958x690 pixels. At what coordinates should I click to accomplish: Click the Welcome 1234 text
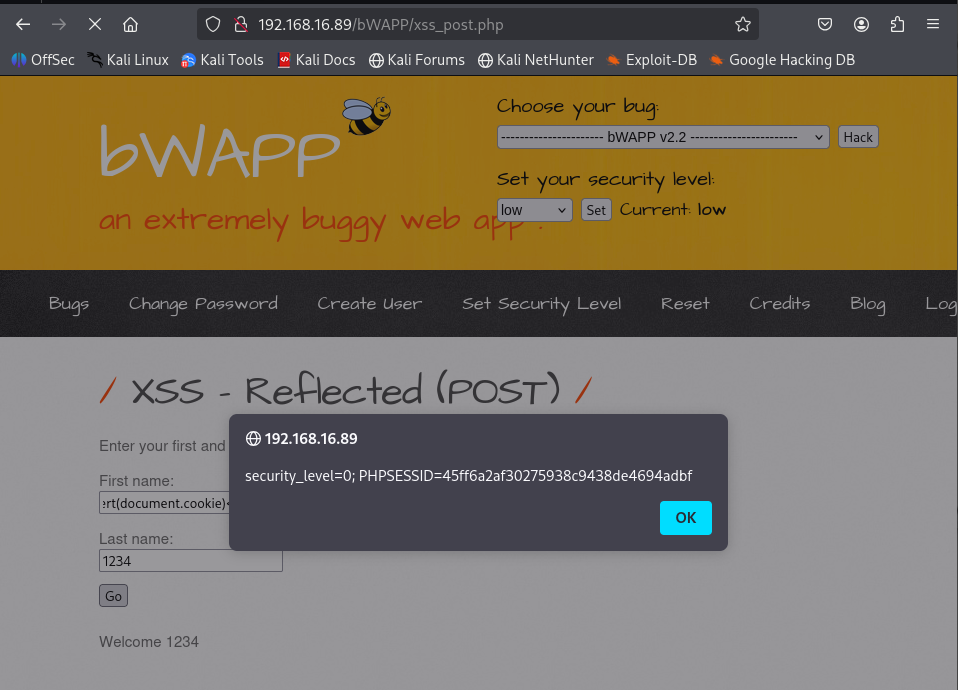click(x=149, y=642)
